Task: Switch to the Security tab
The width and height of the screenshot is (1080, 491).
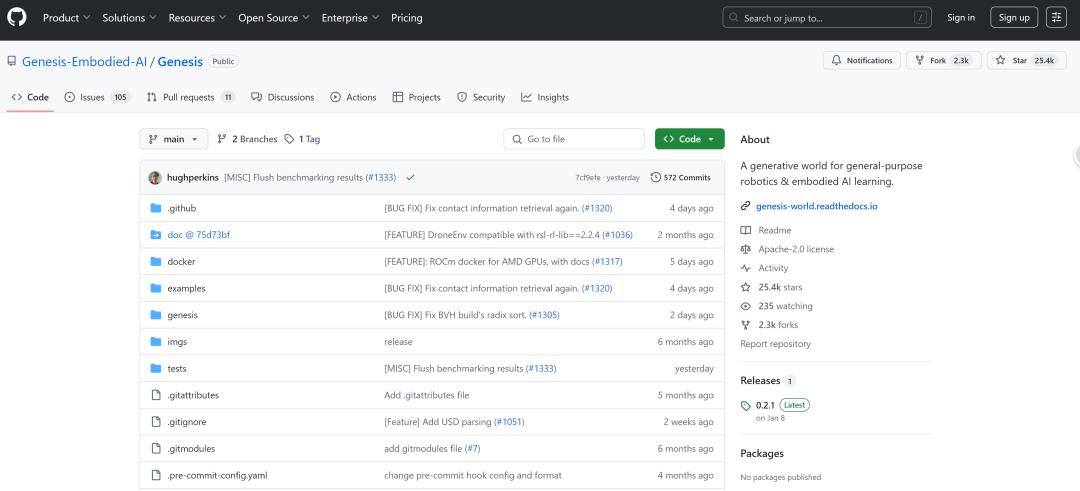Action: click(x=481, y=97)
